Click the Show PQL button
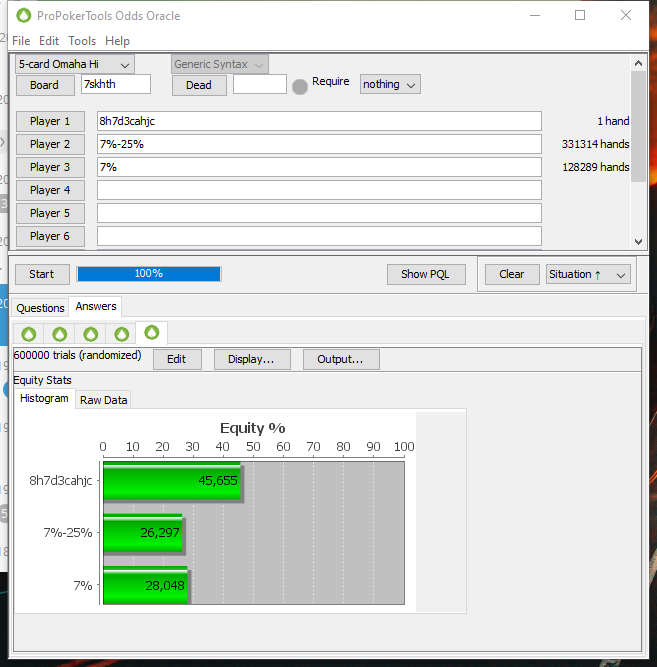The image size is (657, 667). (426, 274)
